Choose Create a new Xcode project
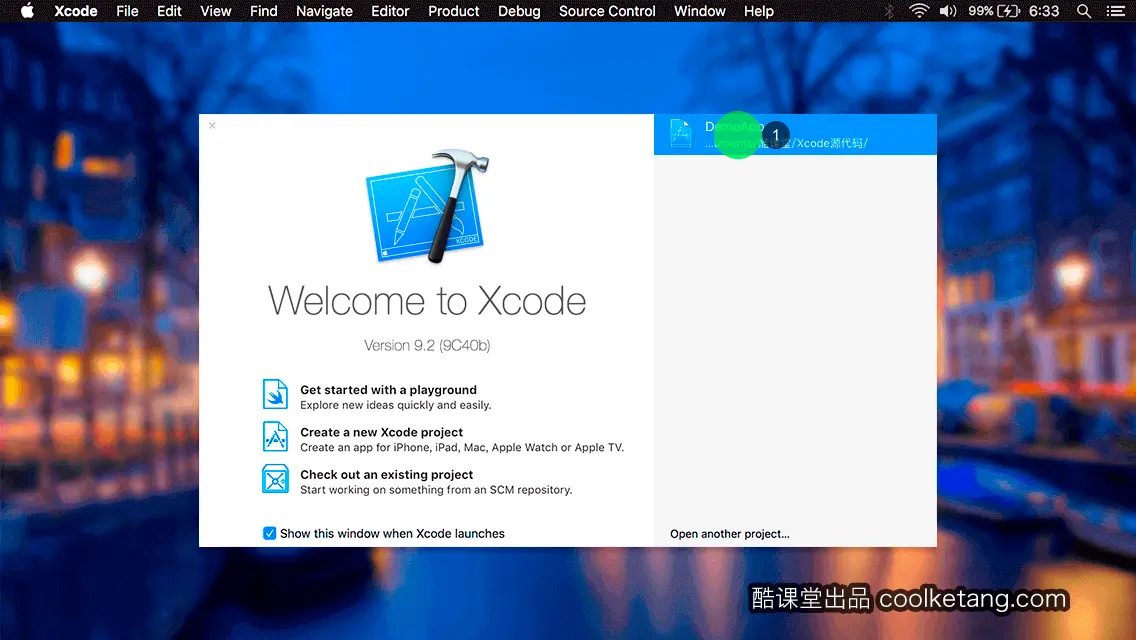The height and width of the screenshot is (640, 1136). point(381,432)
